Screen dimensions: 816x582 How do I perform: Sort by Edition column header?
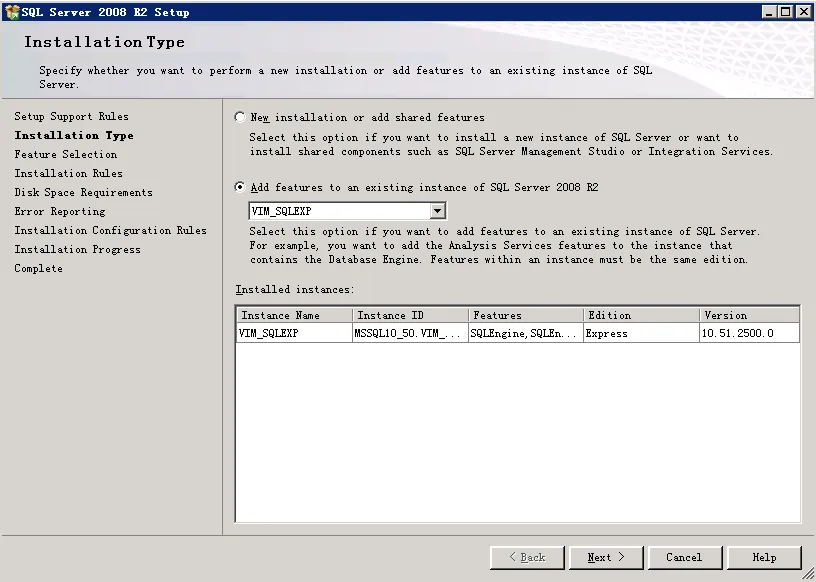coord(642,315)
